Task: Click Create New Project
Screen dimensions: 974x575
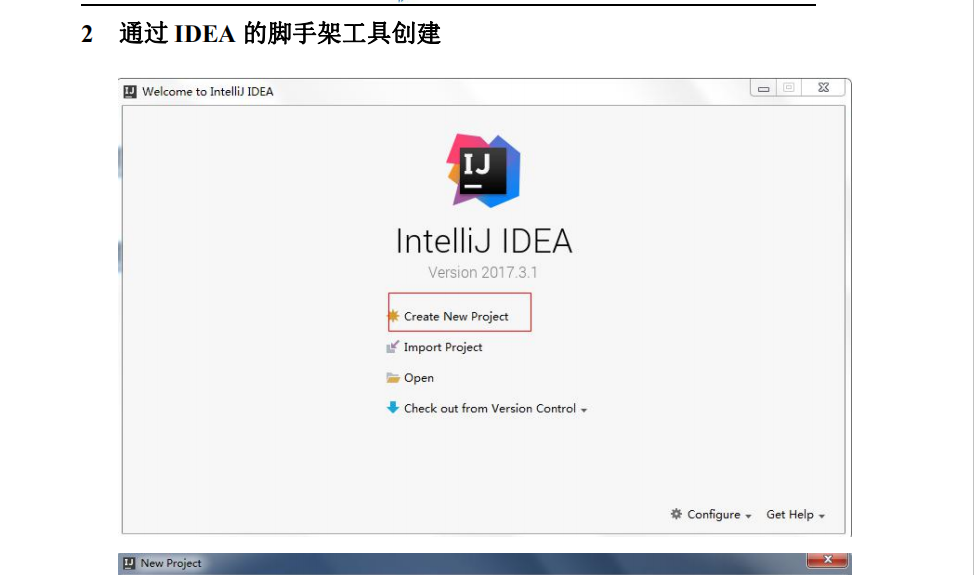Action: pyautogui.click(x=456, y=317)
